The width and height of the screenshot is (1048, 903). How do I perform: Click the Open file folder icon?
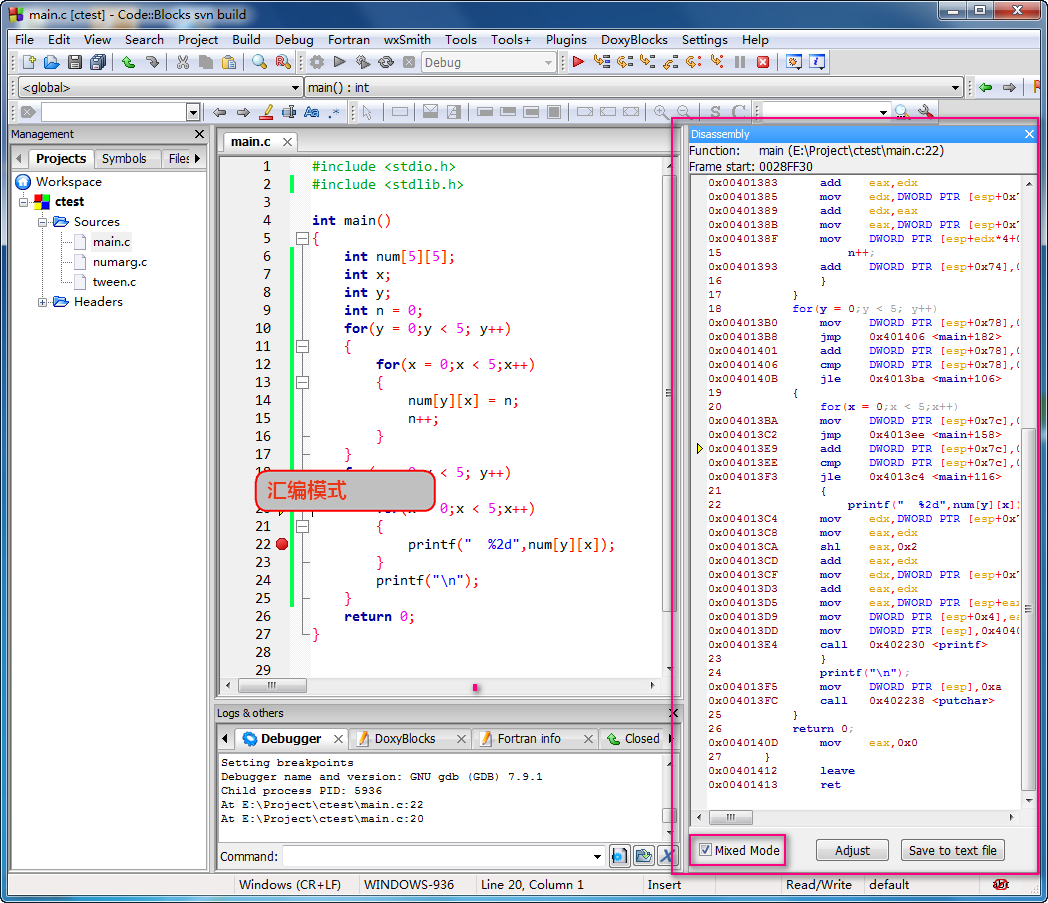click(52, 62)
